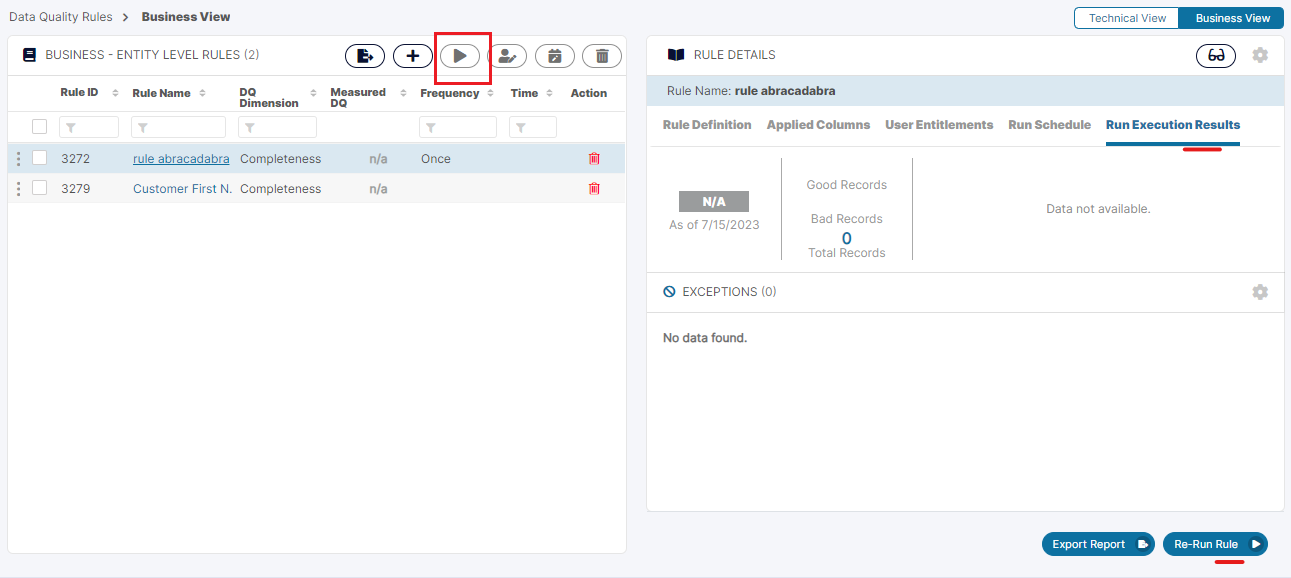Sort the Frequency column
Image resolution: width=1291 pixels, height=578 pixels.
tap(490, 93)
